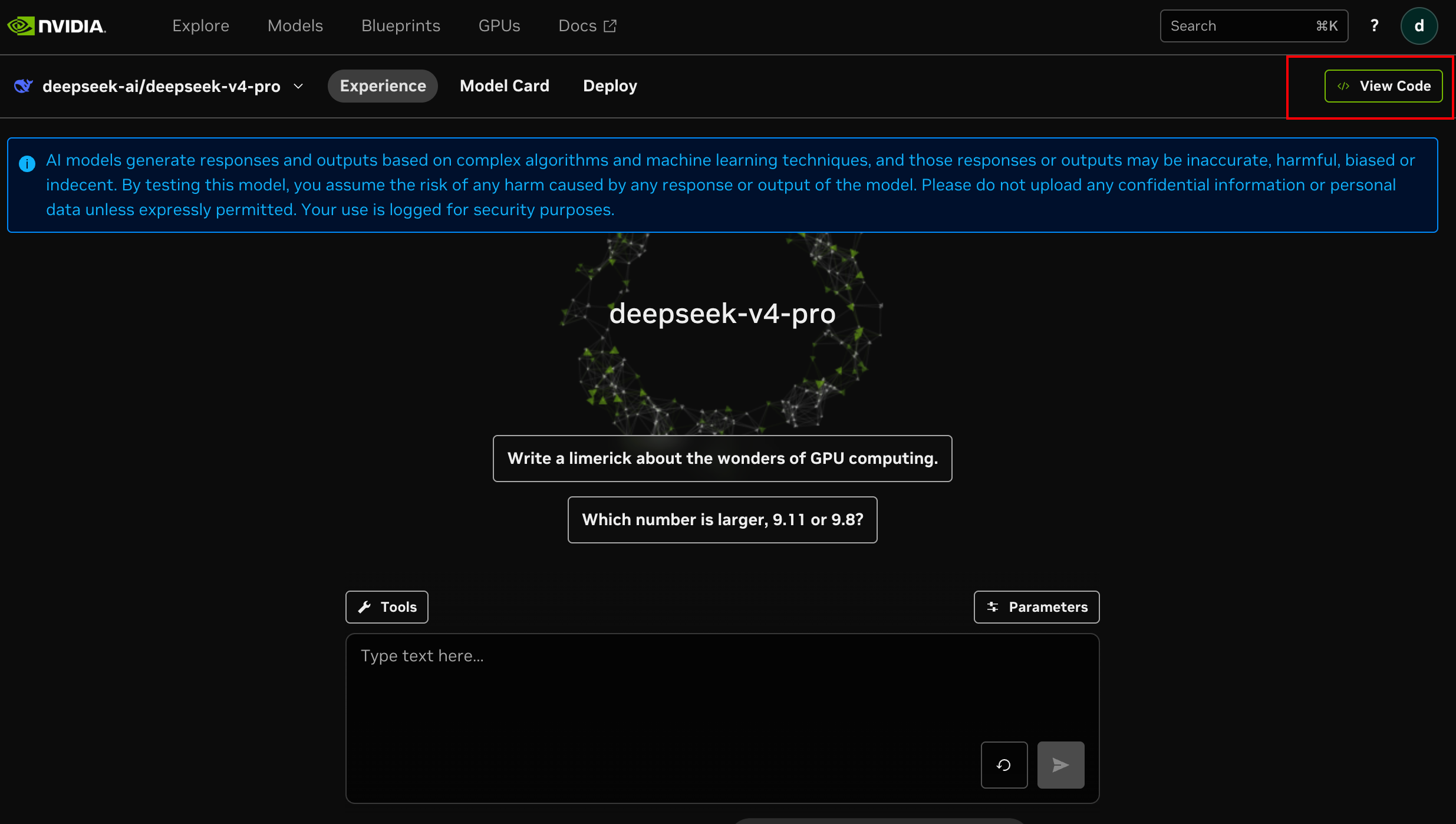Open Docs external link icon
This screenshot has width=1456, height=824.
(610, 26)
